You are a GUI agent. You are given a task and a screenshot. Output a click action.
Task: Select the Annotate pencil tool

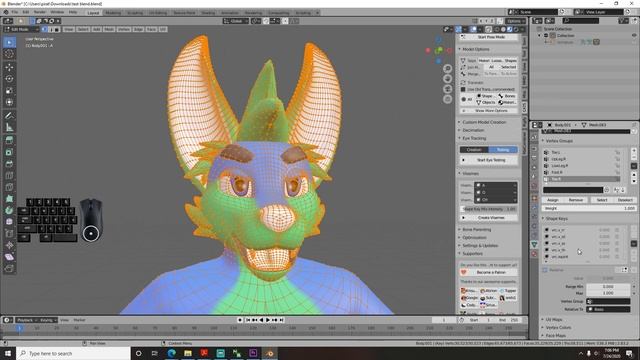9,116
